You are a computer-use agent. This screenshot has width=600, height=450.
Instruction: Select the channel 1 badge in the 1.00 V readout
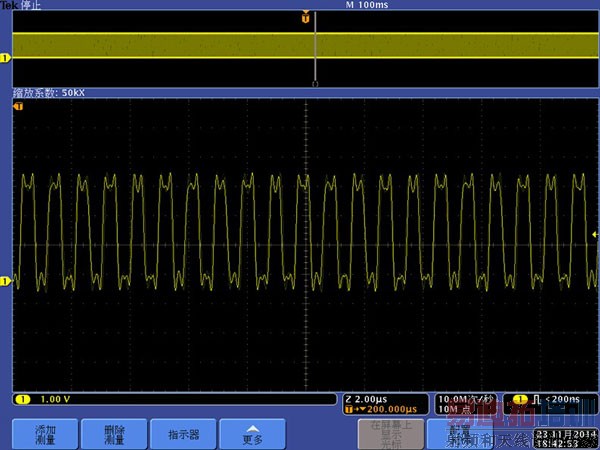point(23,399)
